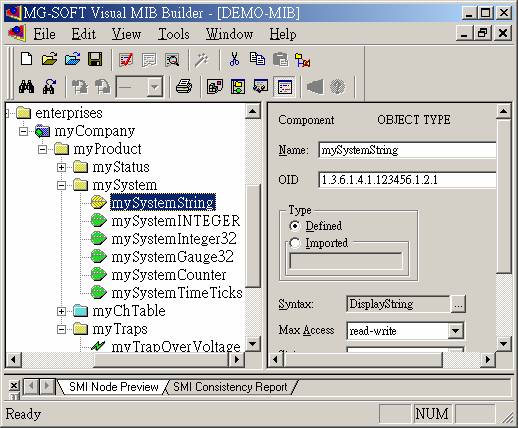This screenshot has height=428, width=518.
Task: Click the Copy icon in toolbar
Action: click(x=257, y=59)
